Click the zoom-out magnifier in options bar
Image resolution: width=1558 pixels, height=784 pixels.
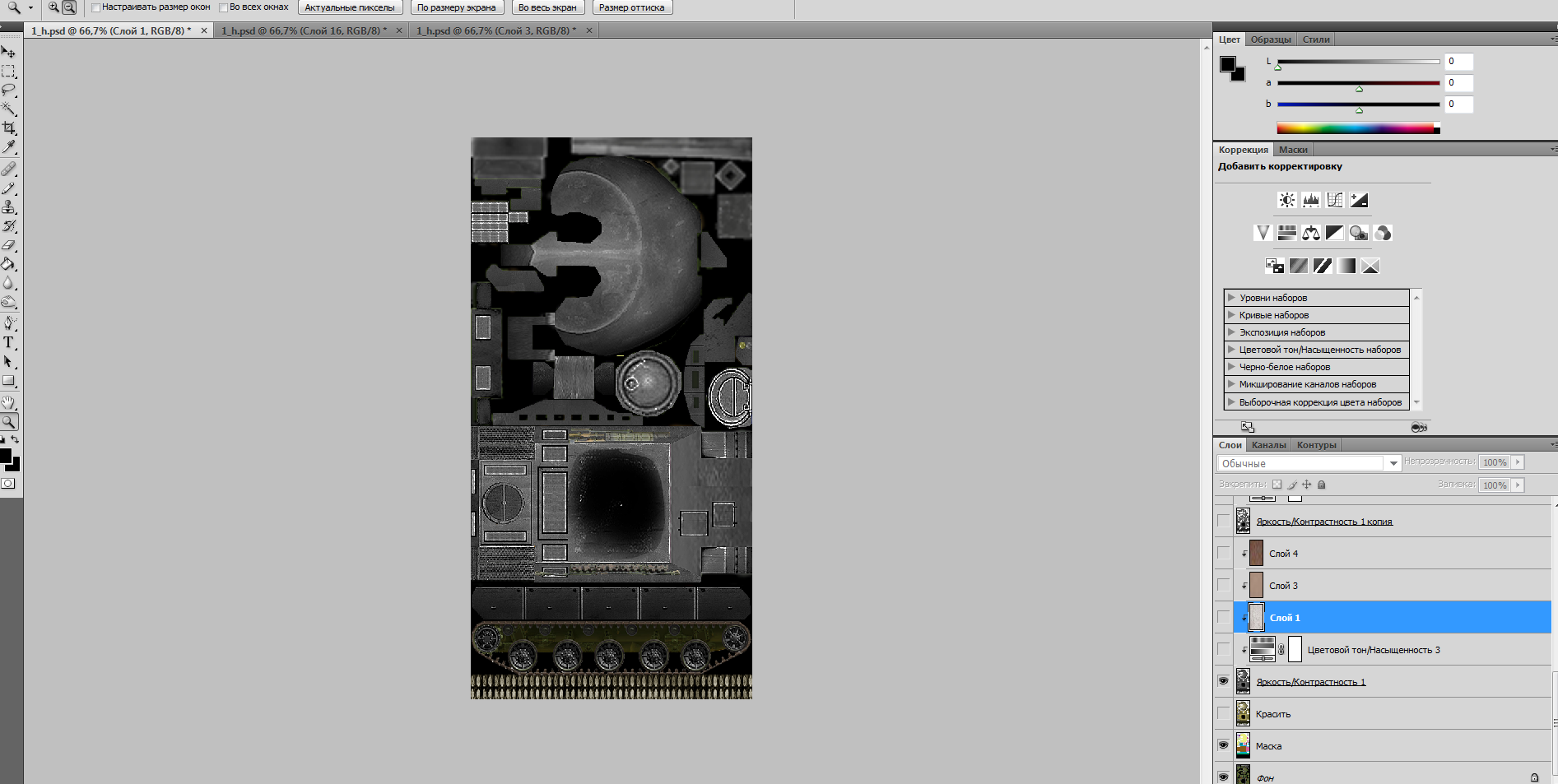point(69,7)
